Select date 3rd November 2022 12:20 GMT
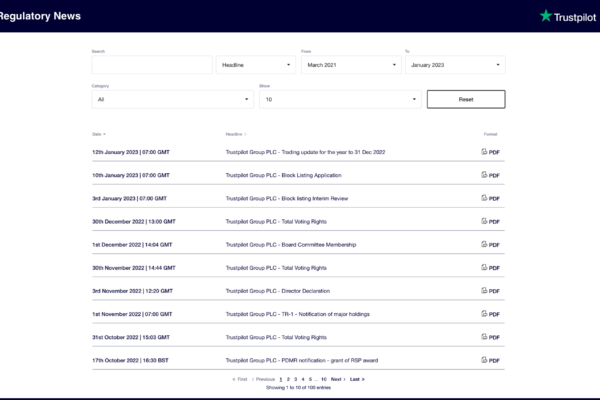600x400 pixels. (132, 291)
